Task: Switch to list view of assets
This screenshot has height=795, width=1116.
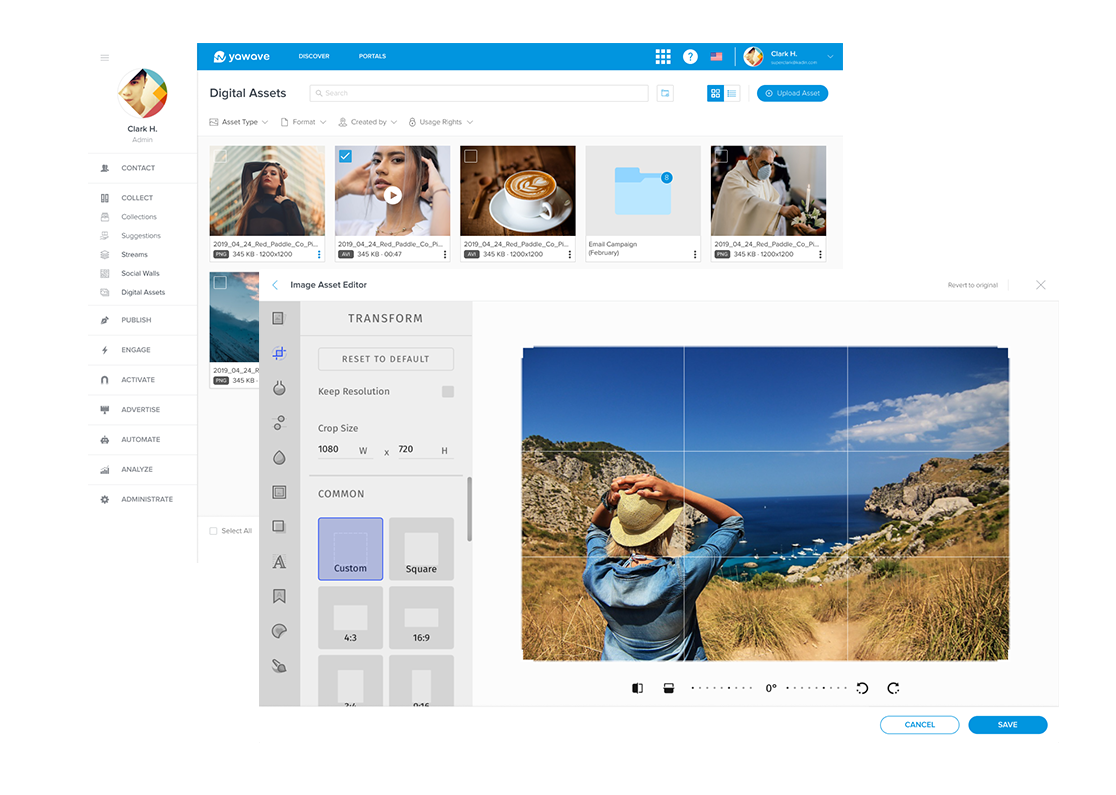Action: pos(732,93)
